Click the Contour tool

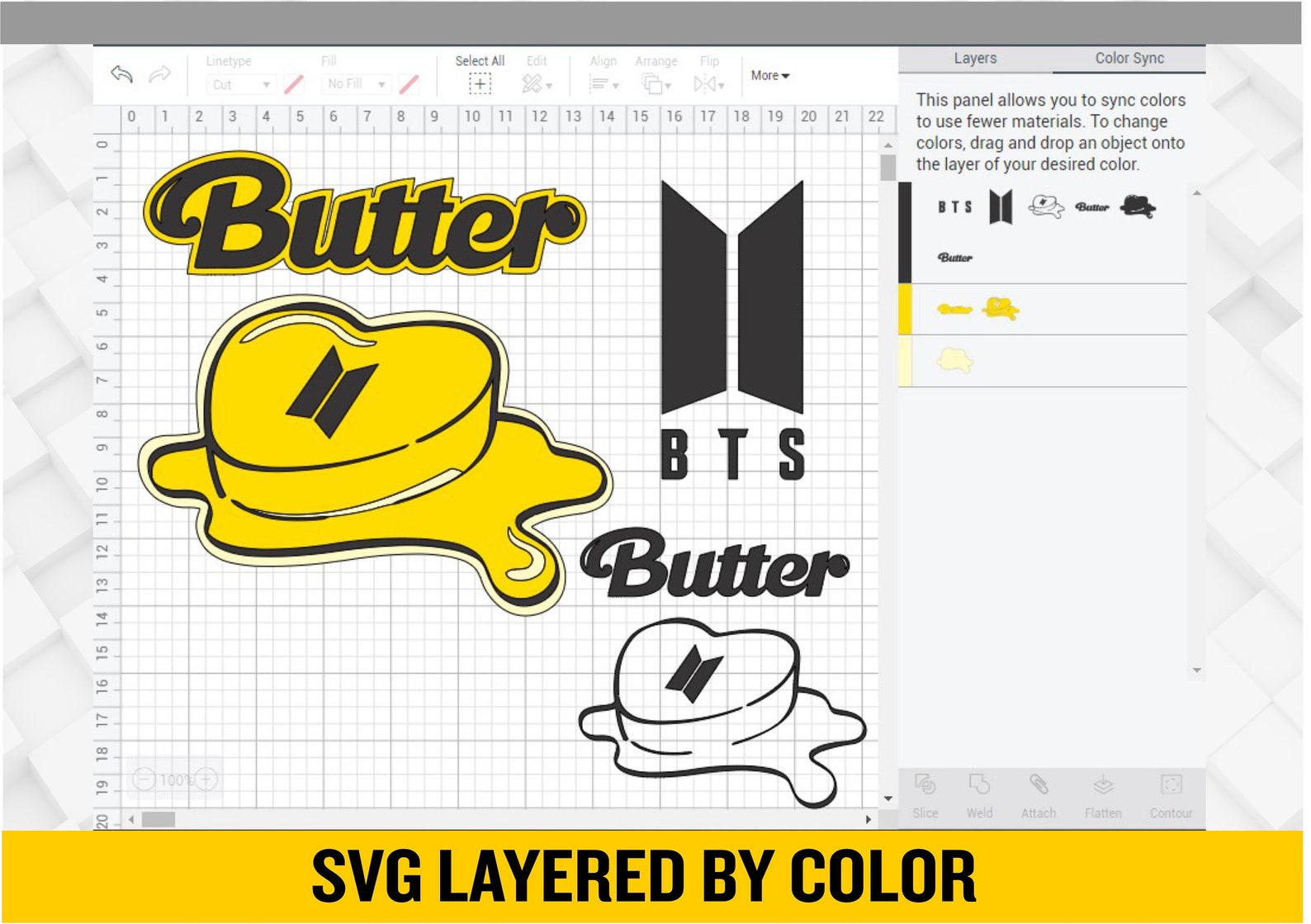1171,796
